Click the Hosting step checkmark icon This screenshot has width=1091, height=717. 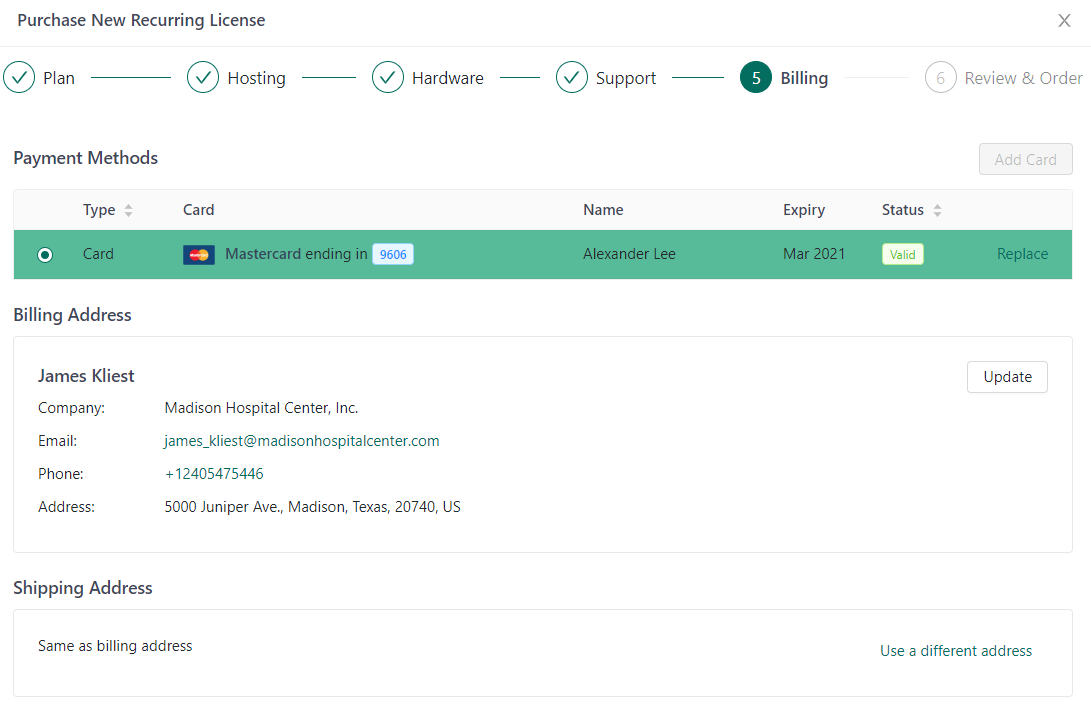click(203, 78)
